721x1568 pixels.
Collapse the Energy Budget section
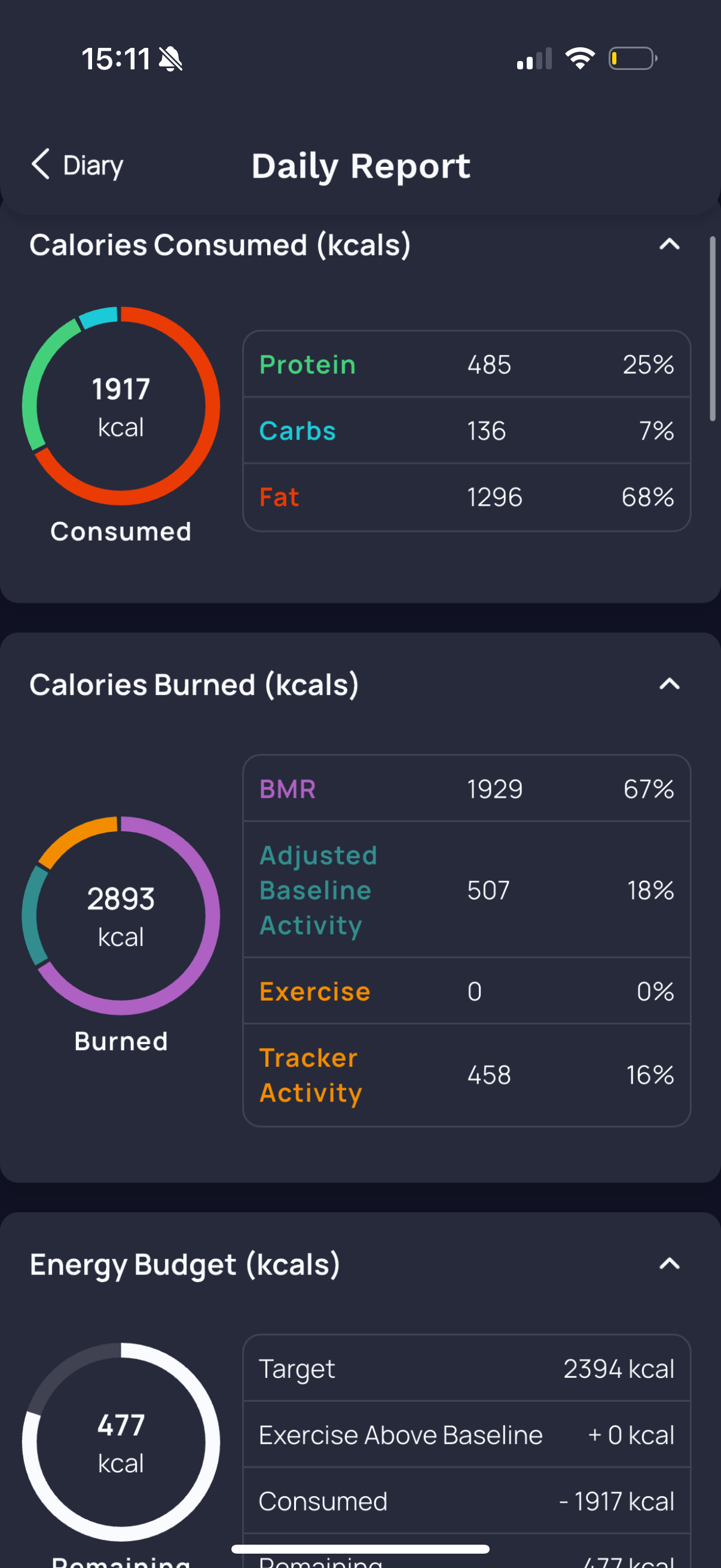pos(669,1264)
